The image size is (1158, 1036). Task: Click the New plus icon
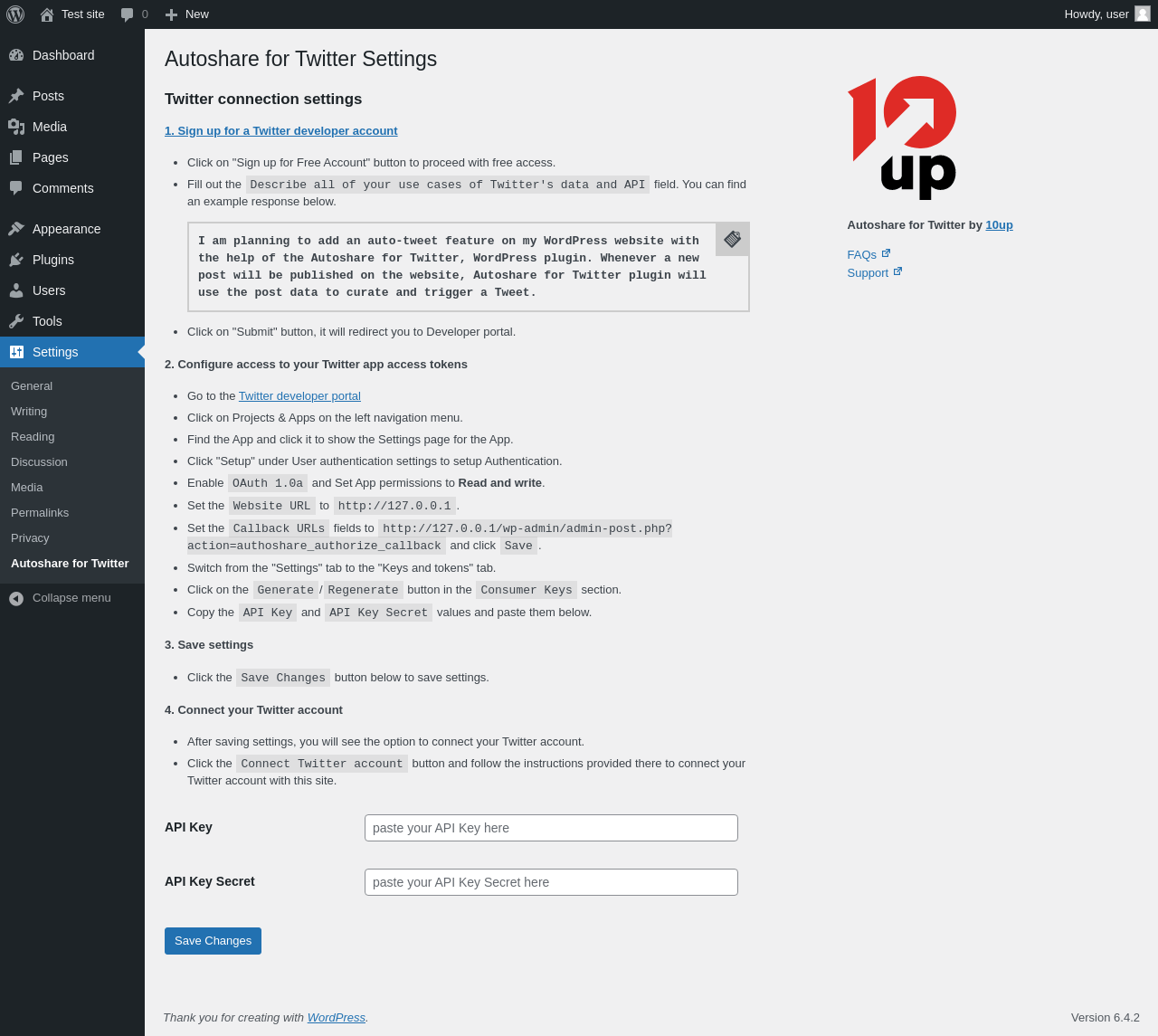point(171,14)
